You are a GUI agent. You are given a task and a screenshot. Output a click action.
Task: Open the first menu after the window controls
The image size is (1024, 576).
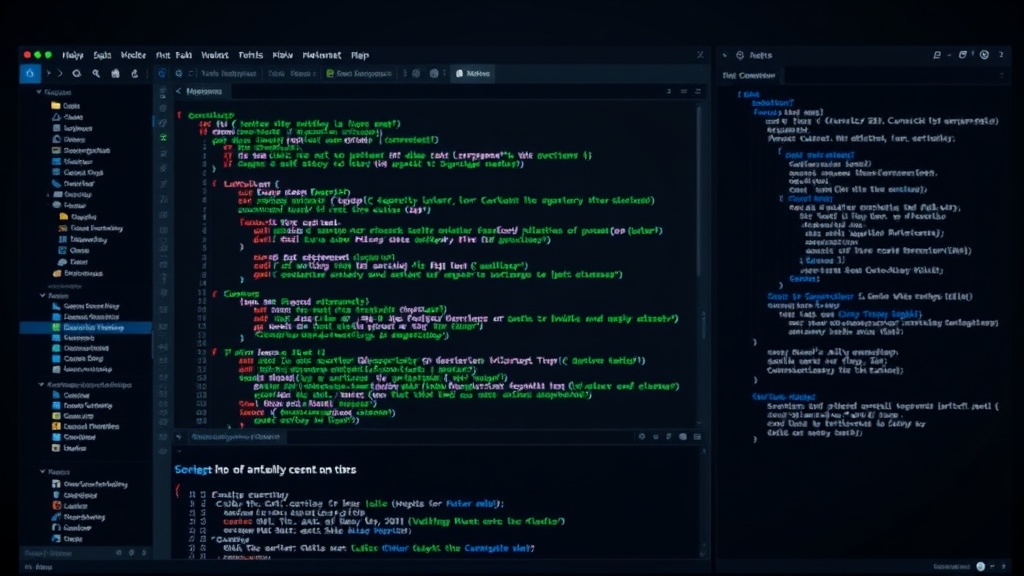(72, 56)
